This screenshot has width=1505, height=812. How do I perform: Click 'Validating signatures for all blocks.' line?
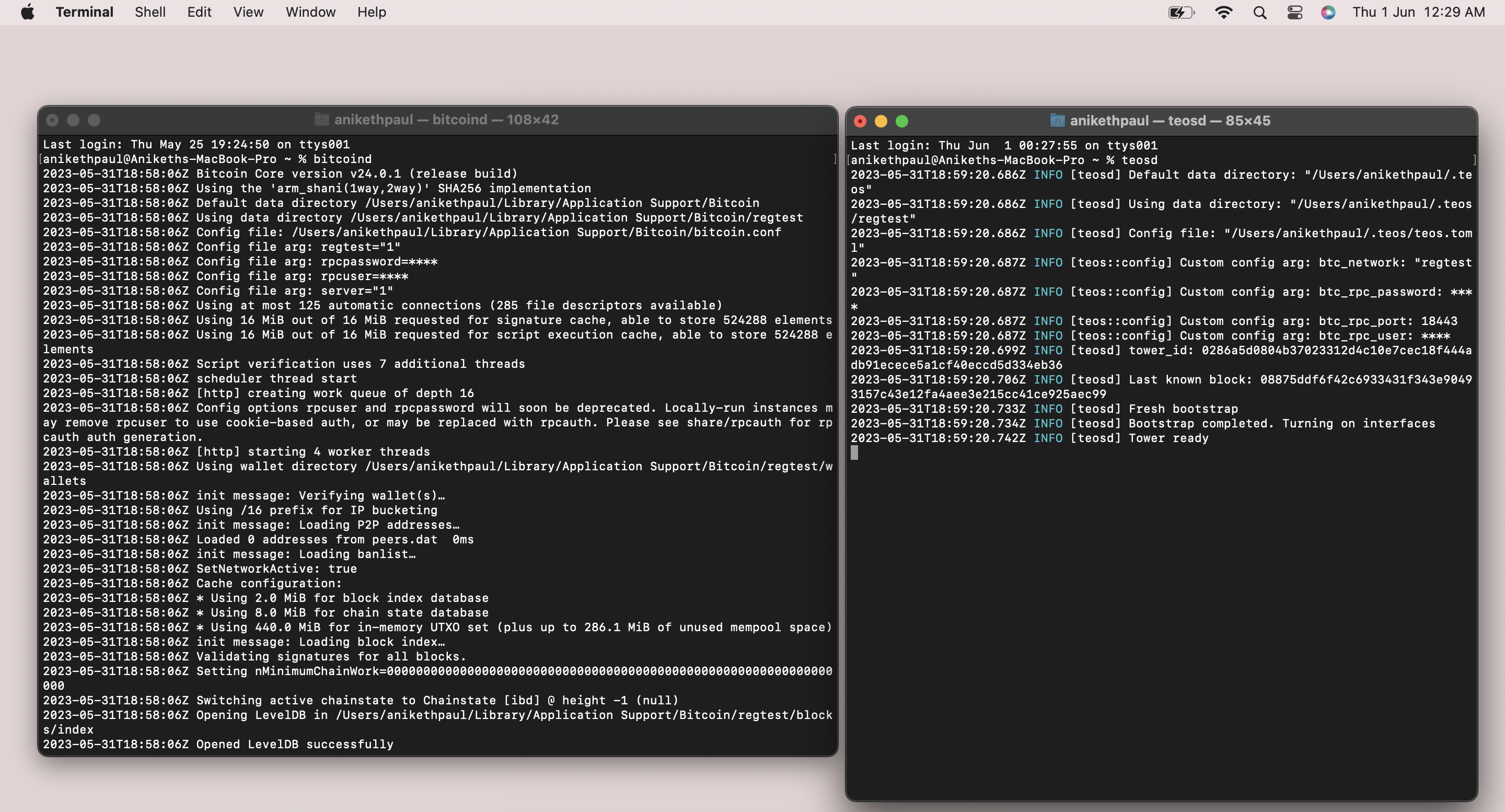point(254,656)
